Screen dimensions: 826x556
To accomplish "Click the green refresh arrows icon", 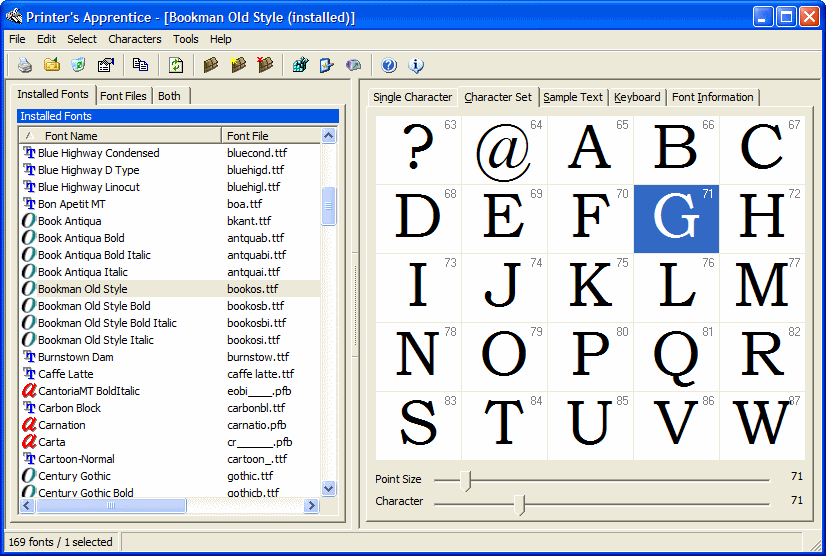I will point(176,65).
